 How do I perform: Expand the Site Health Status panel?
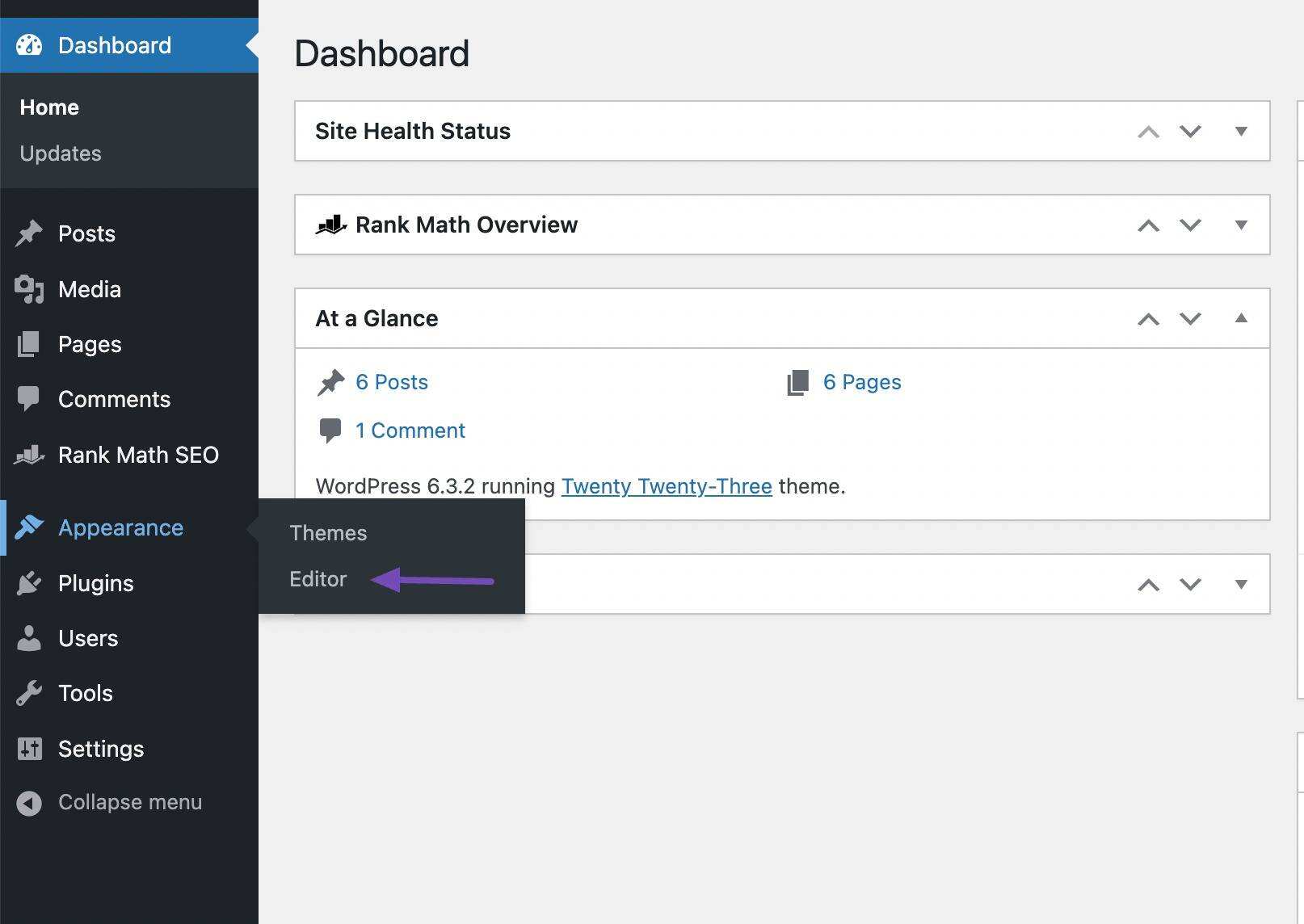tap(1241, 131)
